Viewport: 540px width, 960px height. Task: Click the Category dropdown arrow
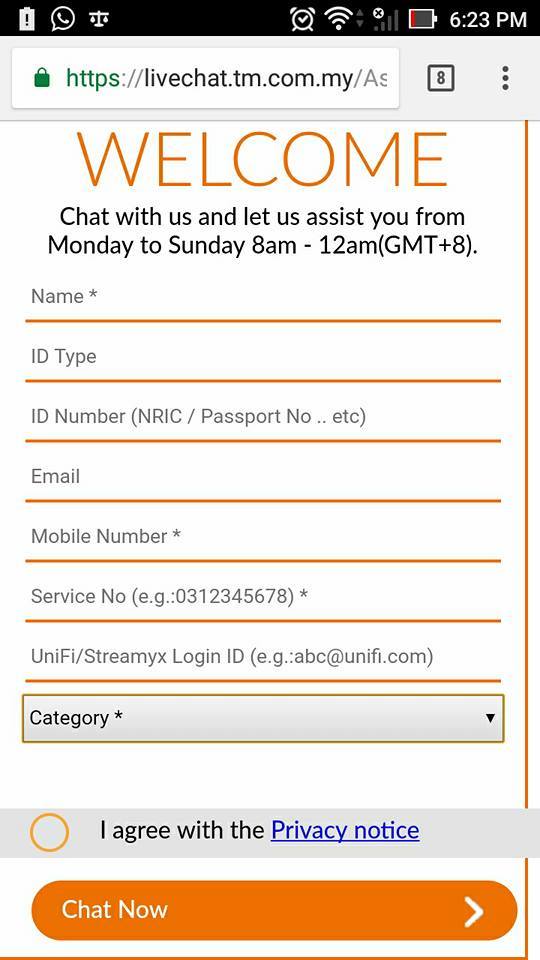pos(490,718)
